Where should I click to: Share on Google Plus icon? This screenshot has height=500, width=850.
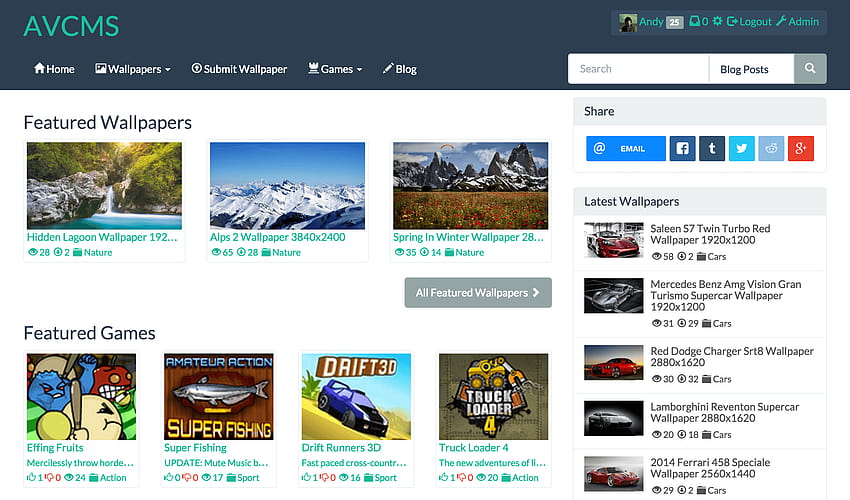pos(801,149)
